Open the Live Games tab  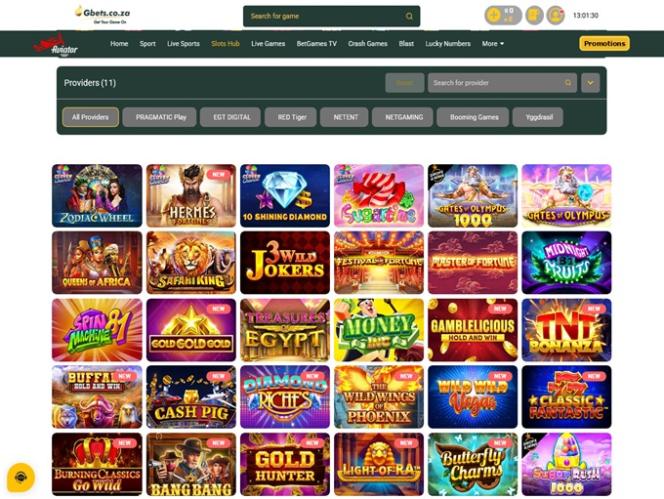click(268, 43)
